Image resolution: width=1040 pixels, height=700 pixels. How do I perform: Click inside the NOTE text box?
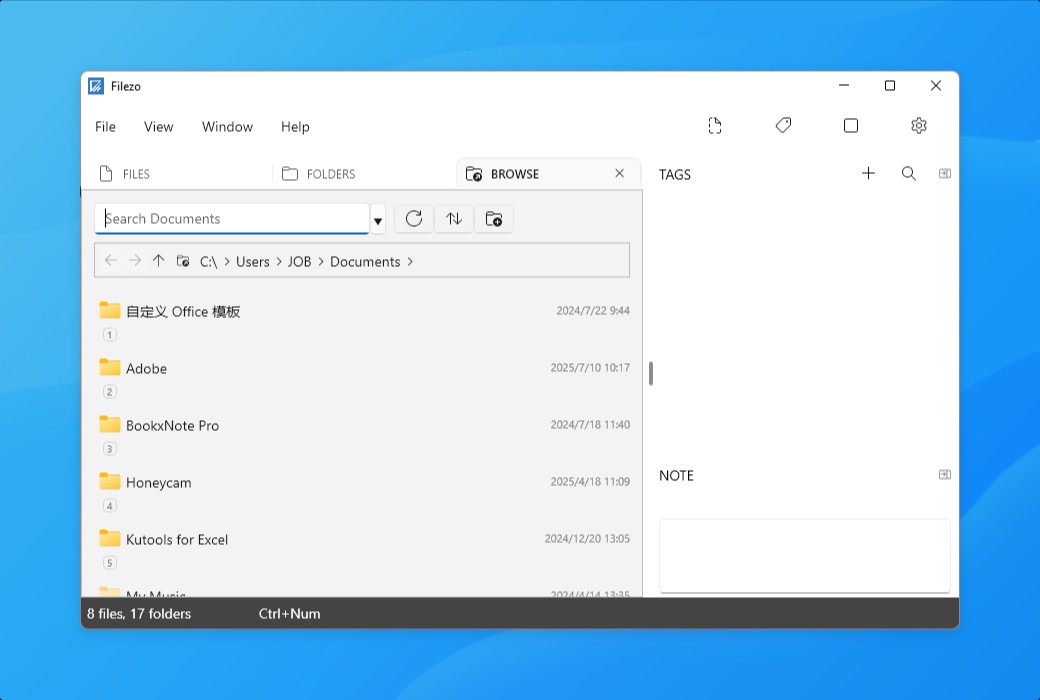pyautogui.click(x=805, y=555)
